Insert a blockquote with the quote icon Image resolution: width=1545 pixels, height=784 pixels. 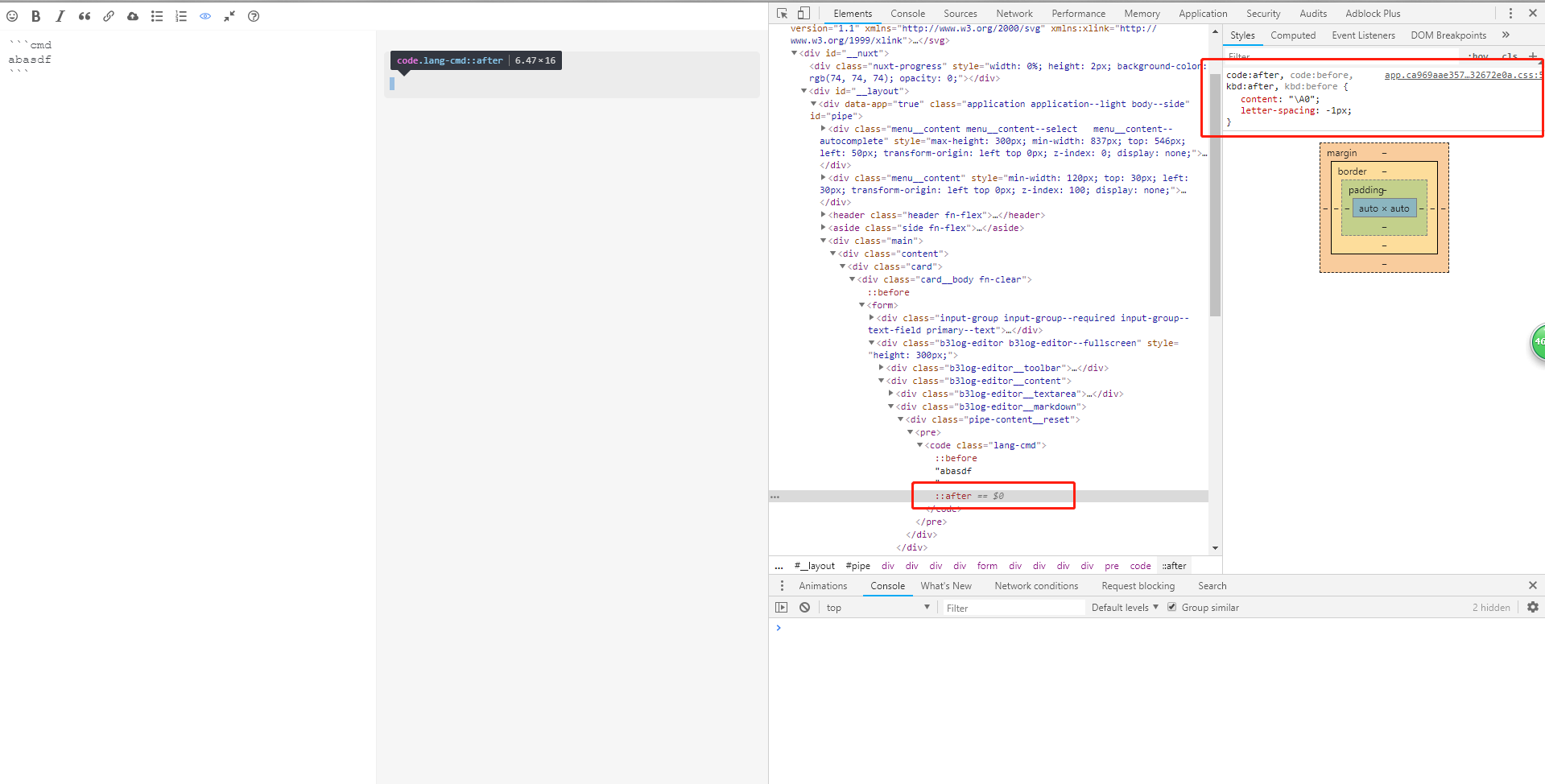coord(85,16)
